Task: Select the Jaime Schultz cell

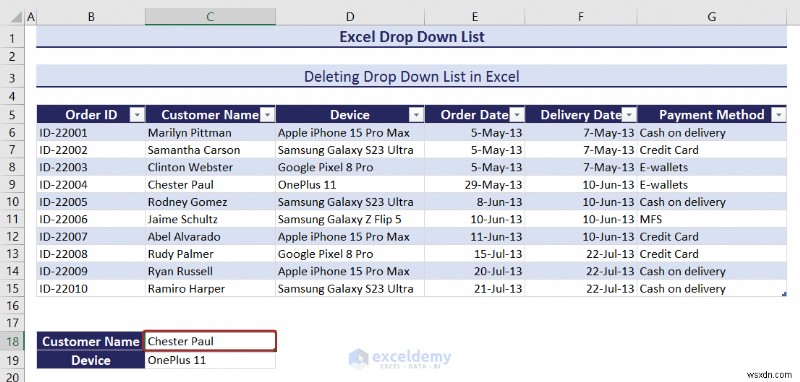Action: coord(210,219)
